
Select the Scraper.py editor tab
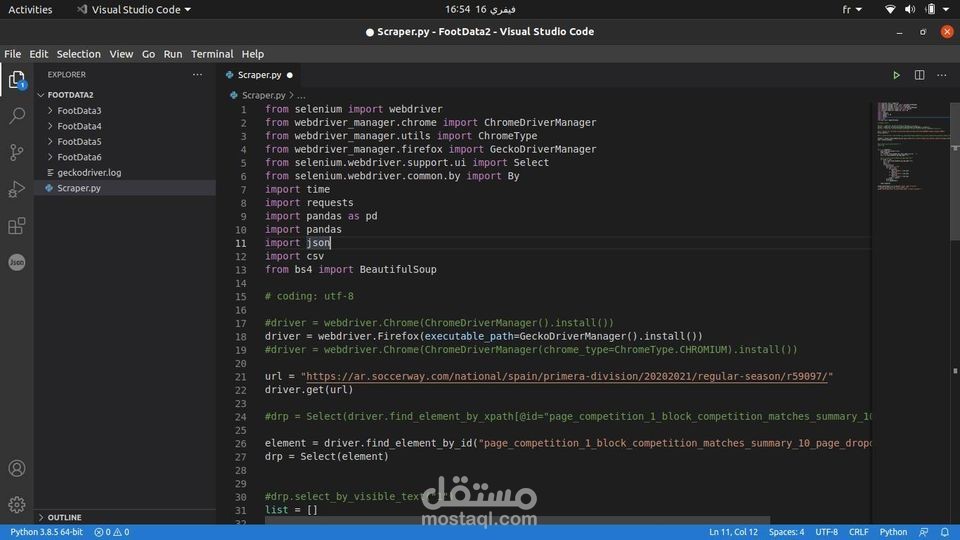[259, 75]
